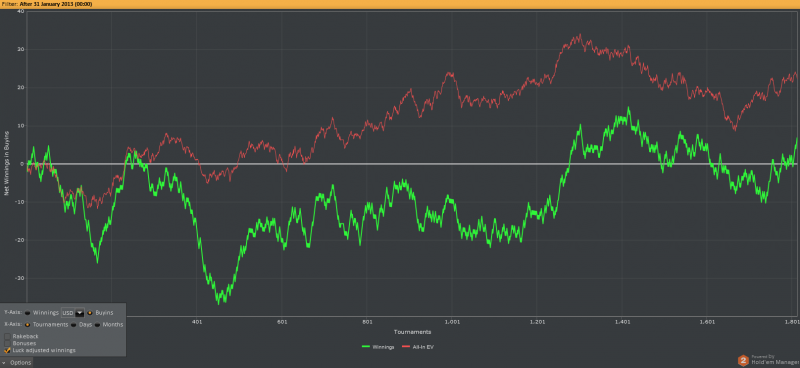Viewport: 800px width, 368px height.
Task: Click the x-axis label '1,001'
Action: click(x=452, y=323)
